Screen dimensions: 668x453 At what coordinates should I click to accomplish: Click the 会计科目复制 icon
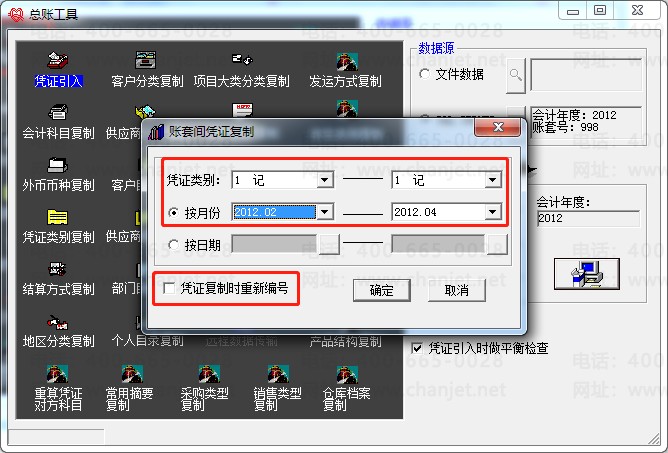coord(58,113)
